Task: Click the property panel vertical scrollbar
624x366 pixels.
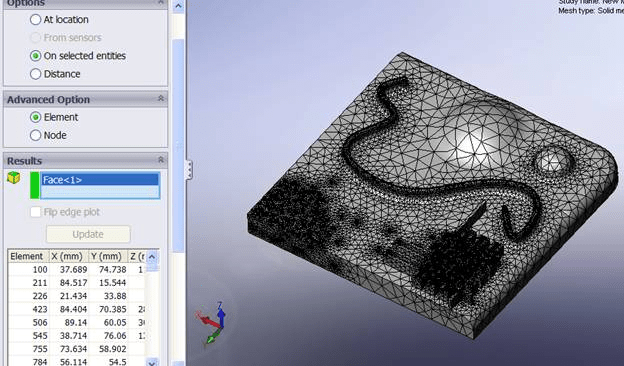Action: [x=178, y=145]
